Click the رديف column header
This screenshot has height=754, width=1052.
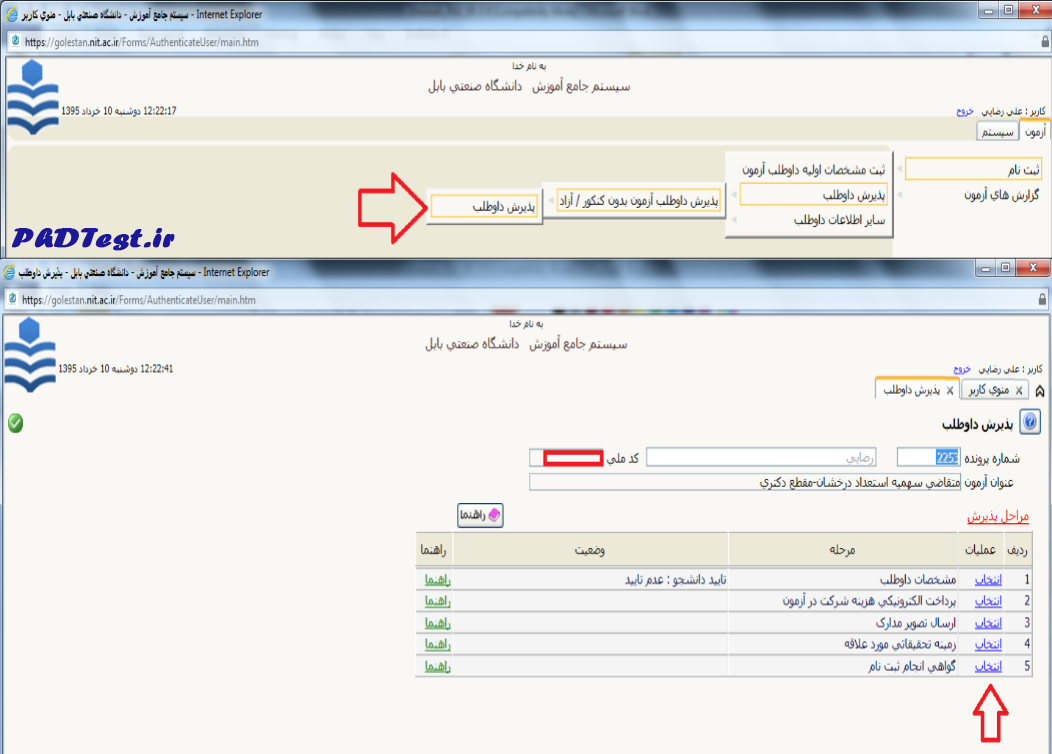coord(1018,550)
